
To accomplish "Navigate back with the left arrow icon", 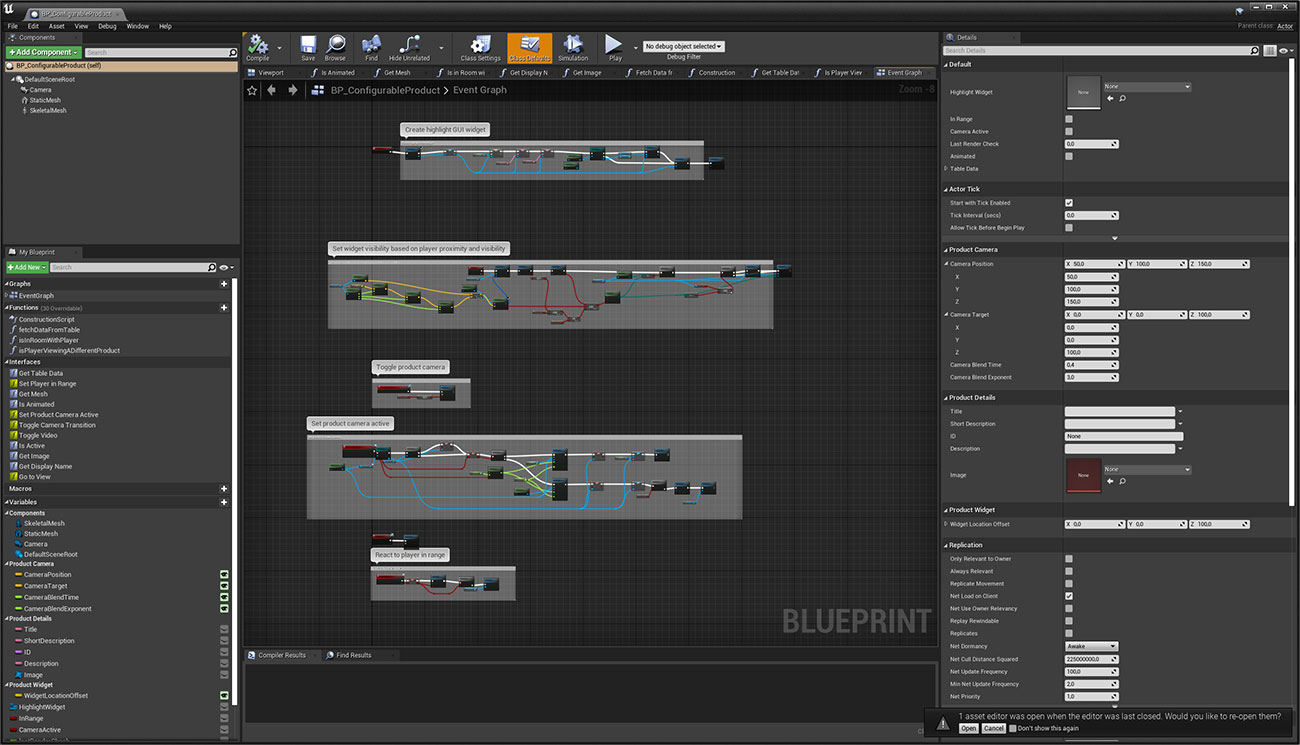I will (272, 90).
